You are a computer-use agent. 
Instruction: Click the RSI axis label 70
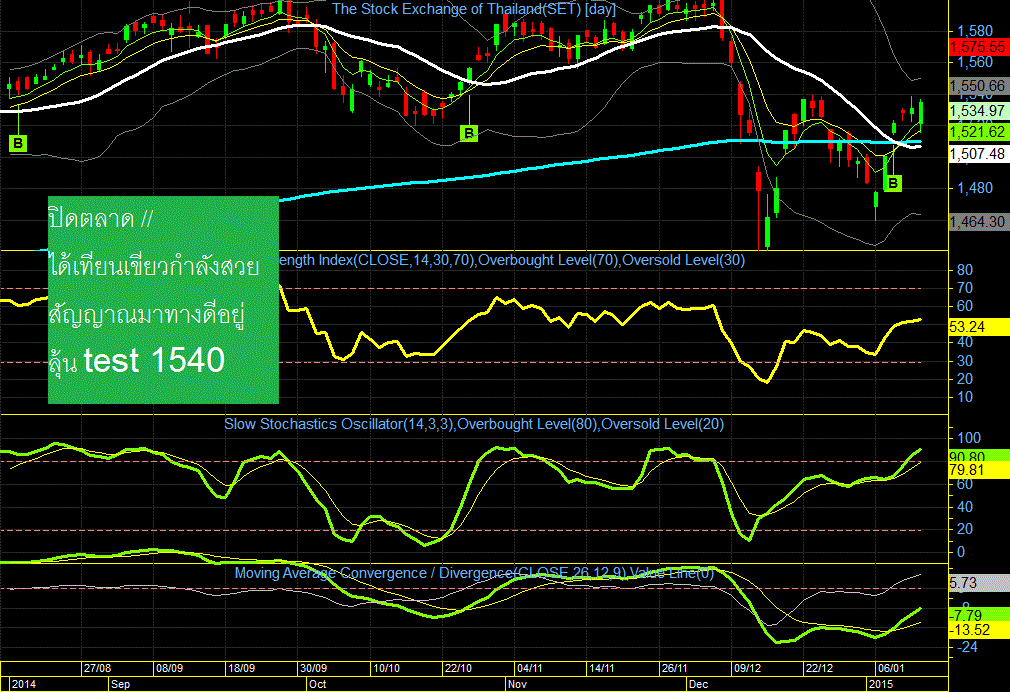(x=965, y=288)
